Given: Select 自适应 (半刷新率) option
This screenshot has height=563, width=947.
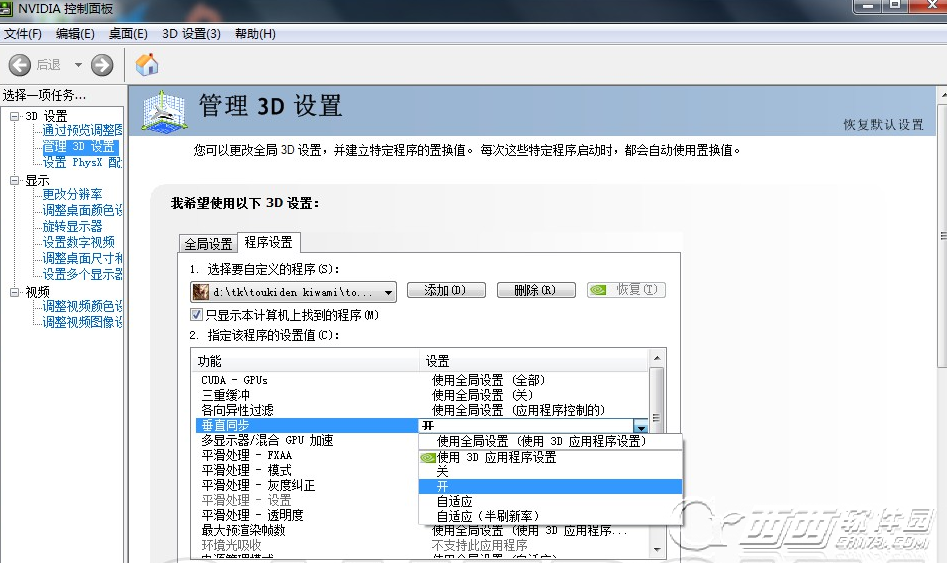Looking at the screenshot, I should coord(550,516).
